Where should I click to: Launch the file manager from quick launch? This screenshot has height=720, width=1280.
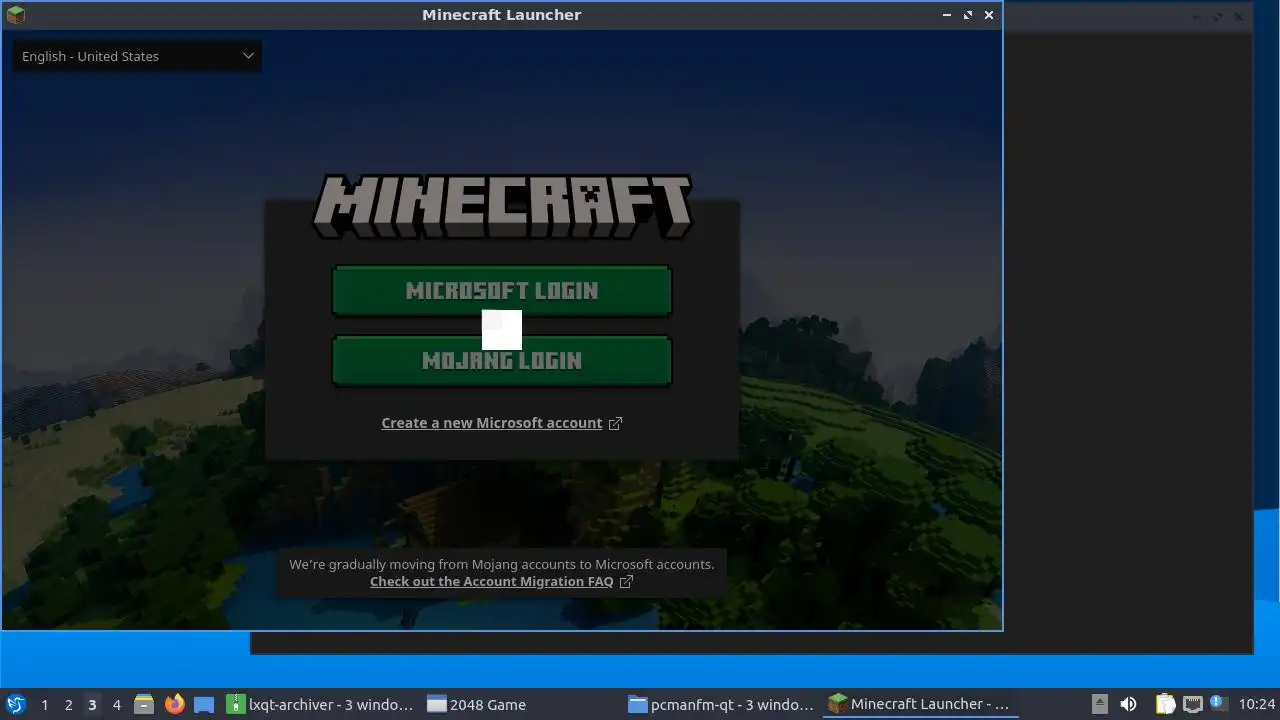point(144,704)
